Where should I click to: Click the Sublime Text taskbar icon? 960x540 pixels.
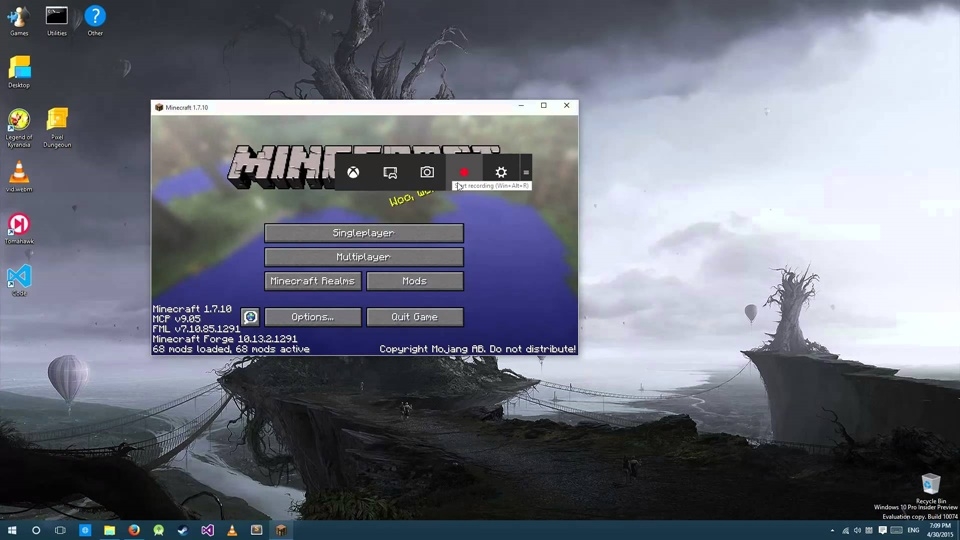click(257, 530)
